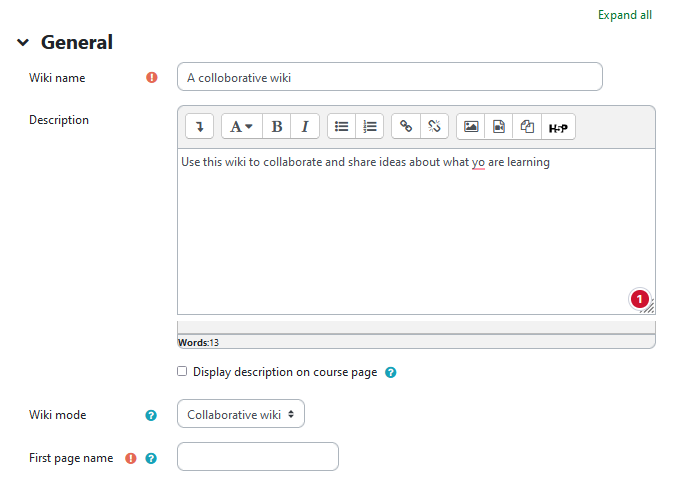
Task: Insert an ordered numbered list
Action: tap(370, 126)
